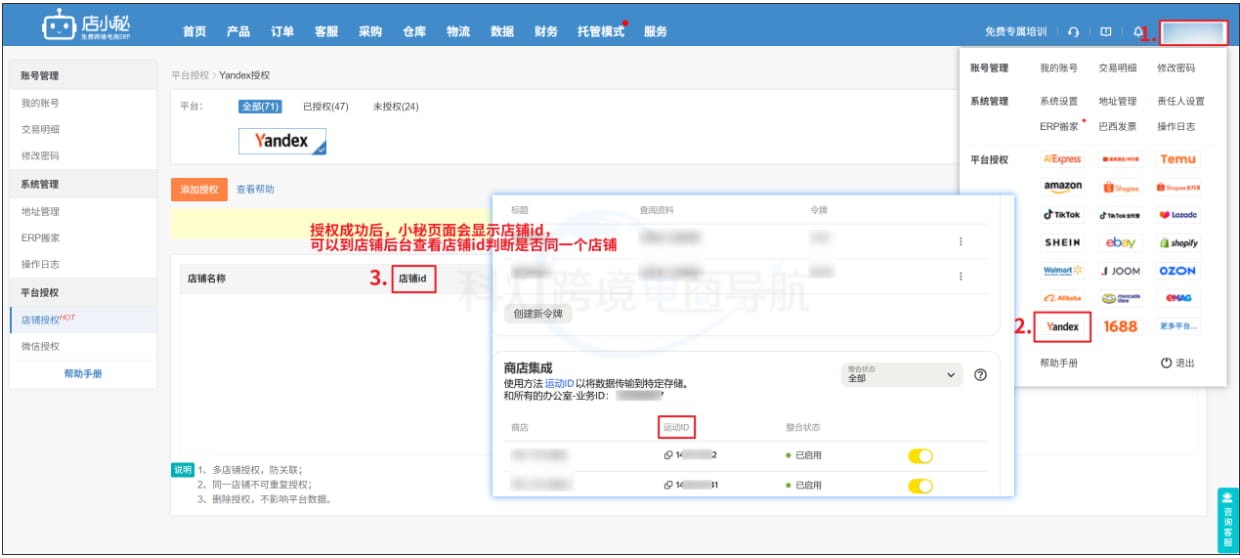This screenshot has height=558, width=1240.
Task: Filter by 已授权(47)
Action: coord(325,106)
